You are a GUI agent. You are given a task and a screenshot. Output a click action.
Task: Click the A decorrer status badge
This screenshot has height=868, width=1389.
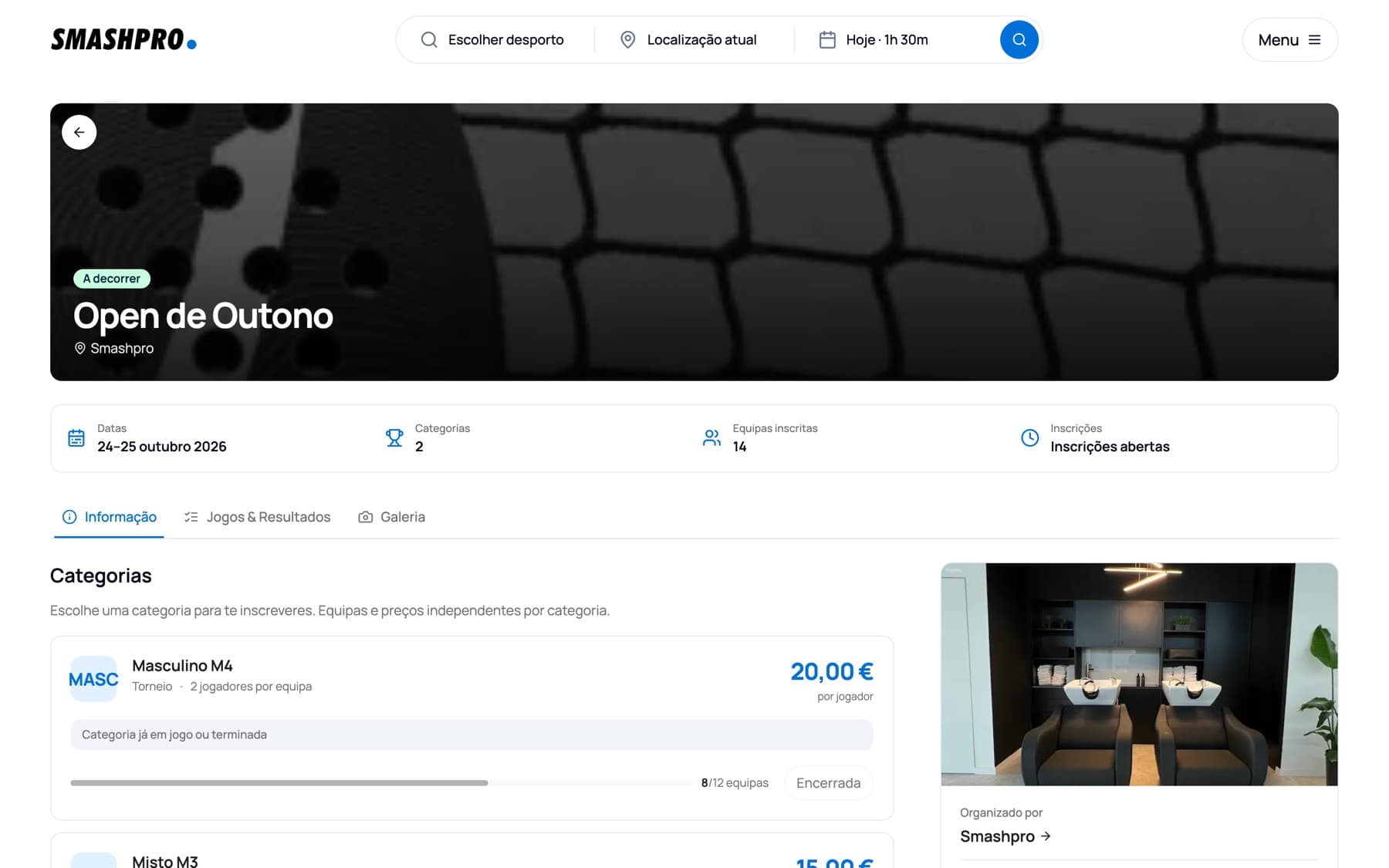click(x=112, y=279)
